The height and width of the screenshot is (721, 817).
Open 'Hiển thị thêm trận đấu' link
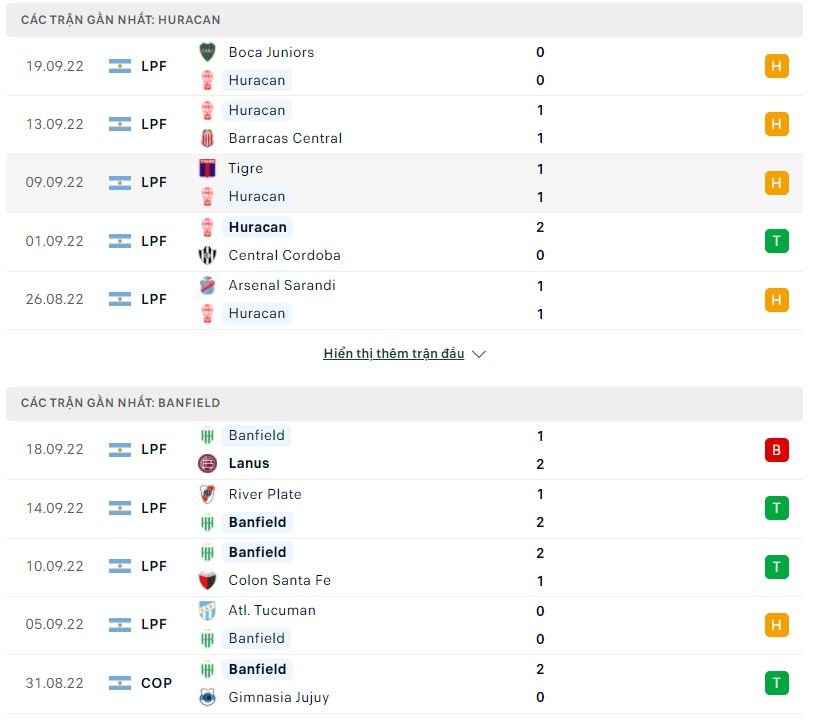393,354
